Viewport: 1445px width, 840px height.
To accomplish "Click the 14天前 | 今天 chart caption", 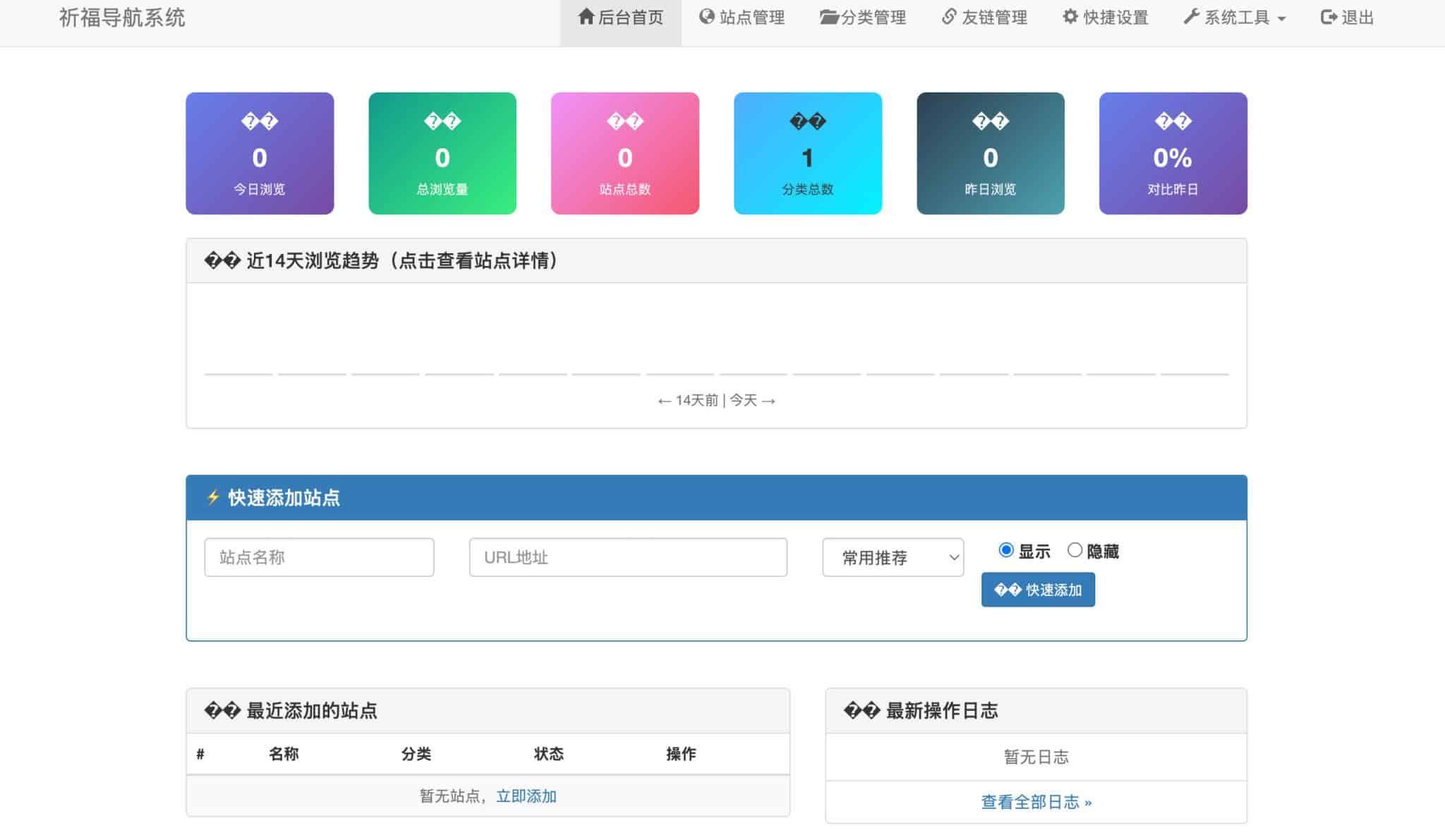I will 716,401.
